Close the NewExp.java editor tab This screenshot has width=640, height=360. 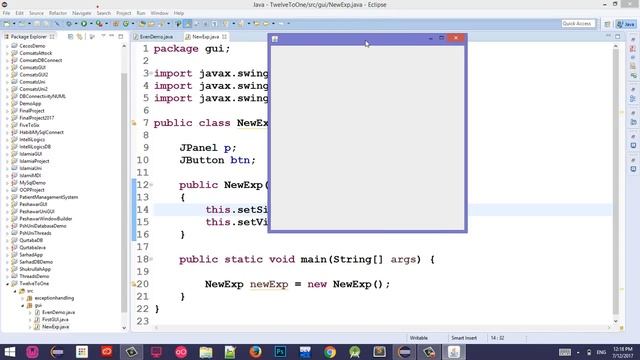[224, 37]
